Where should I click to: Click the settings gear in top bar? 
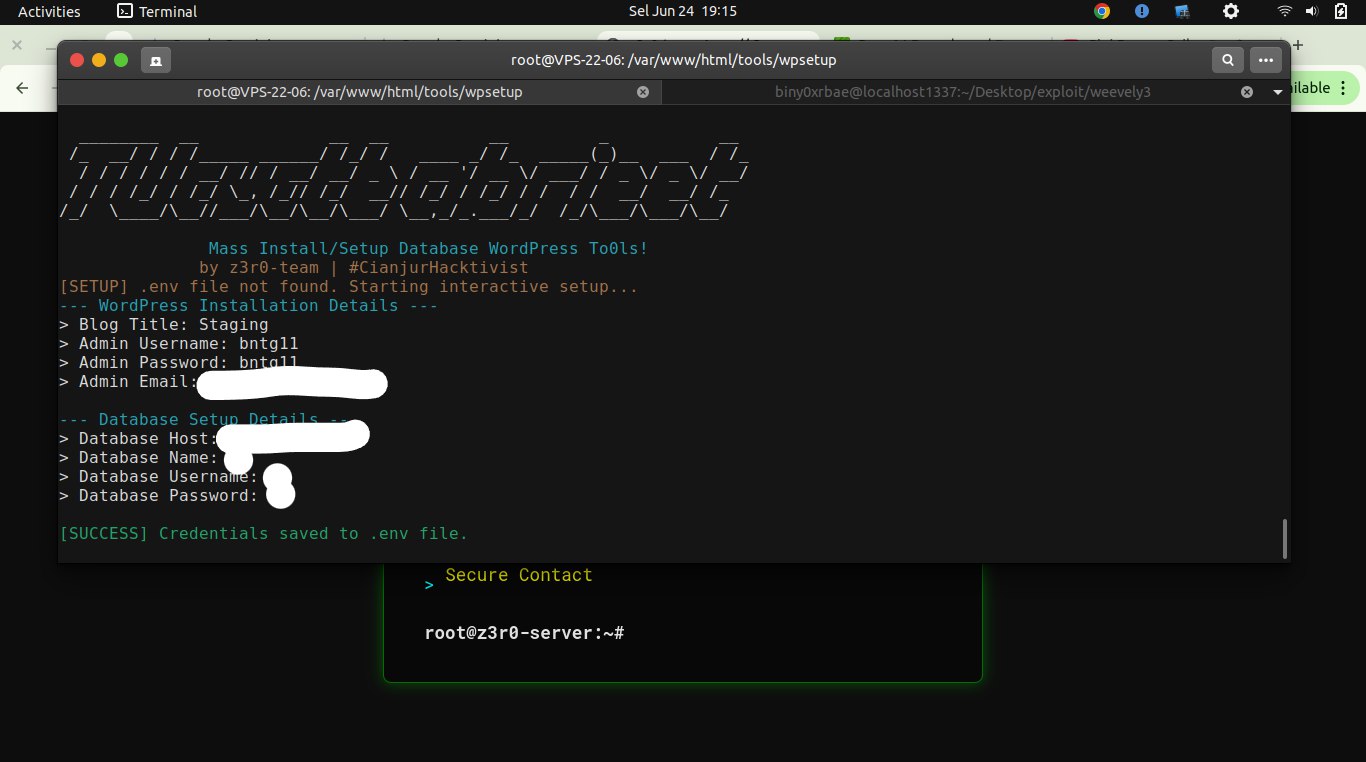click(x=1231, y=12)
